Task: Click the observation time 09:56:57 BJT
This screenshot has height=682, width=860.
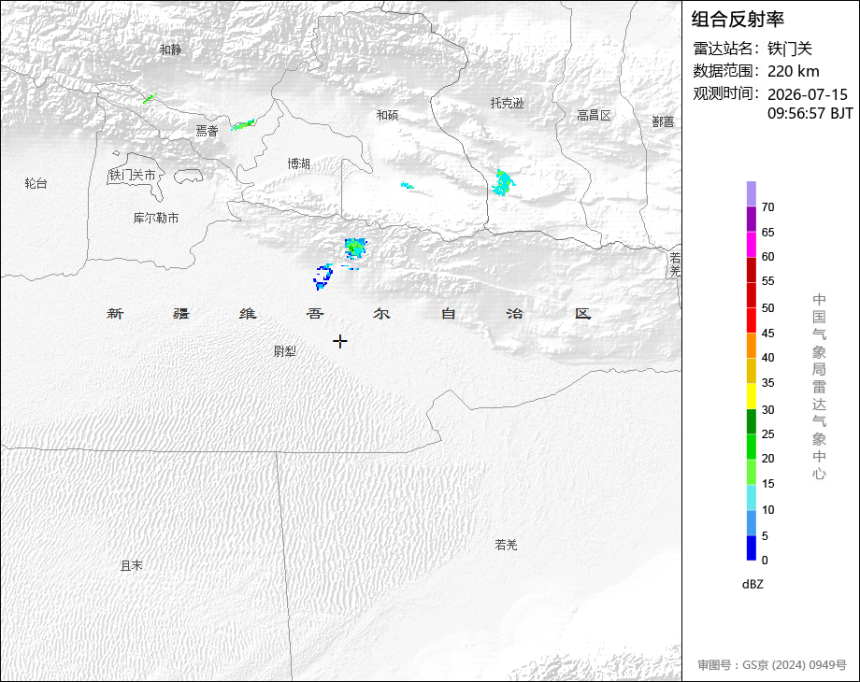Action: click(810, 113)
